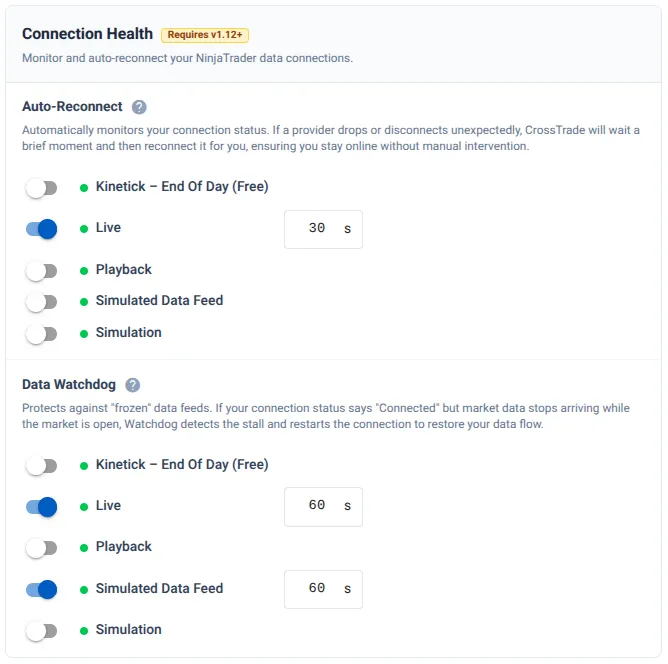
Task: Enable Data Watchdog for Kinetick connection
Action: (x=41, y=465)
